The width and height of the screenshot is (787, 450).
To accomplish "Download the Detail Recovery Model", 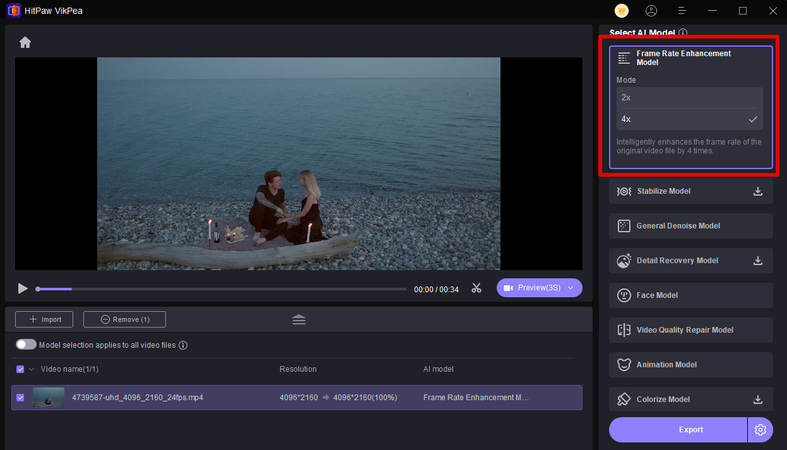I will pos(758,261).
